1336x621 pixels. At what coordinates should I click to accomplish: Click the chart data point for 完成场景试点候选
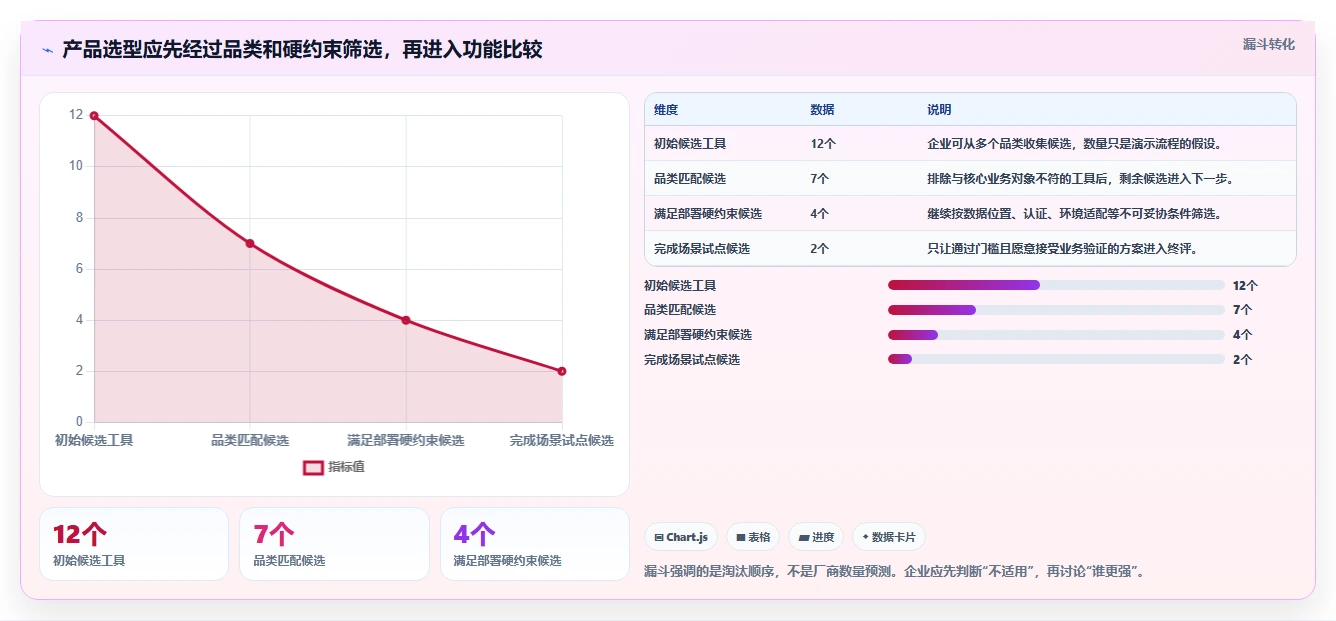click(x=562, y=371)
